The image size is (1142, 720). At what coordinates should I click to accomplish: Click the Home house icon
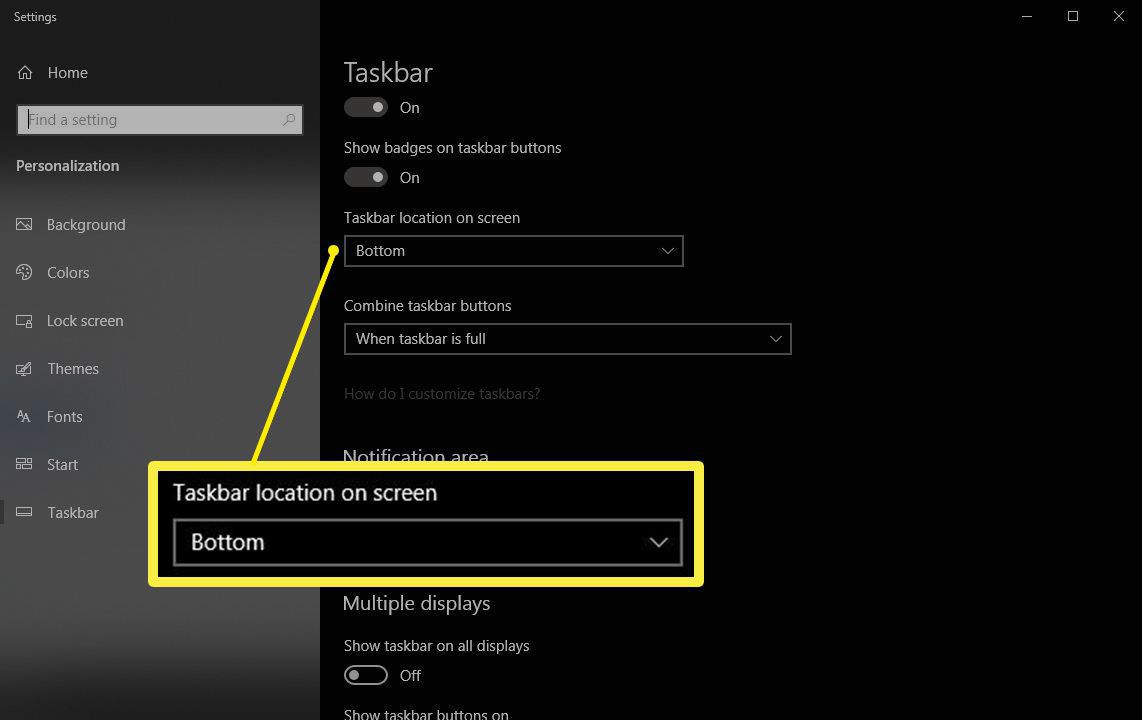[25, 73]
